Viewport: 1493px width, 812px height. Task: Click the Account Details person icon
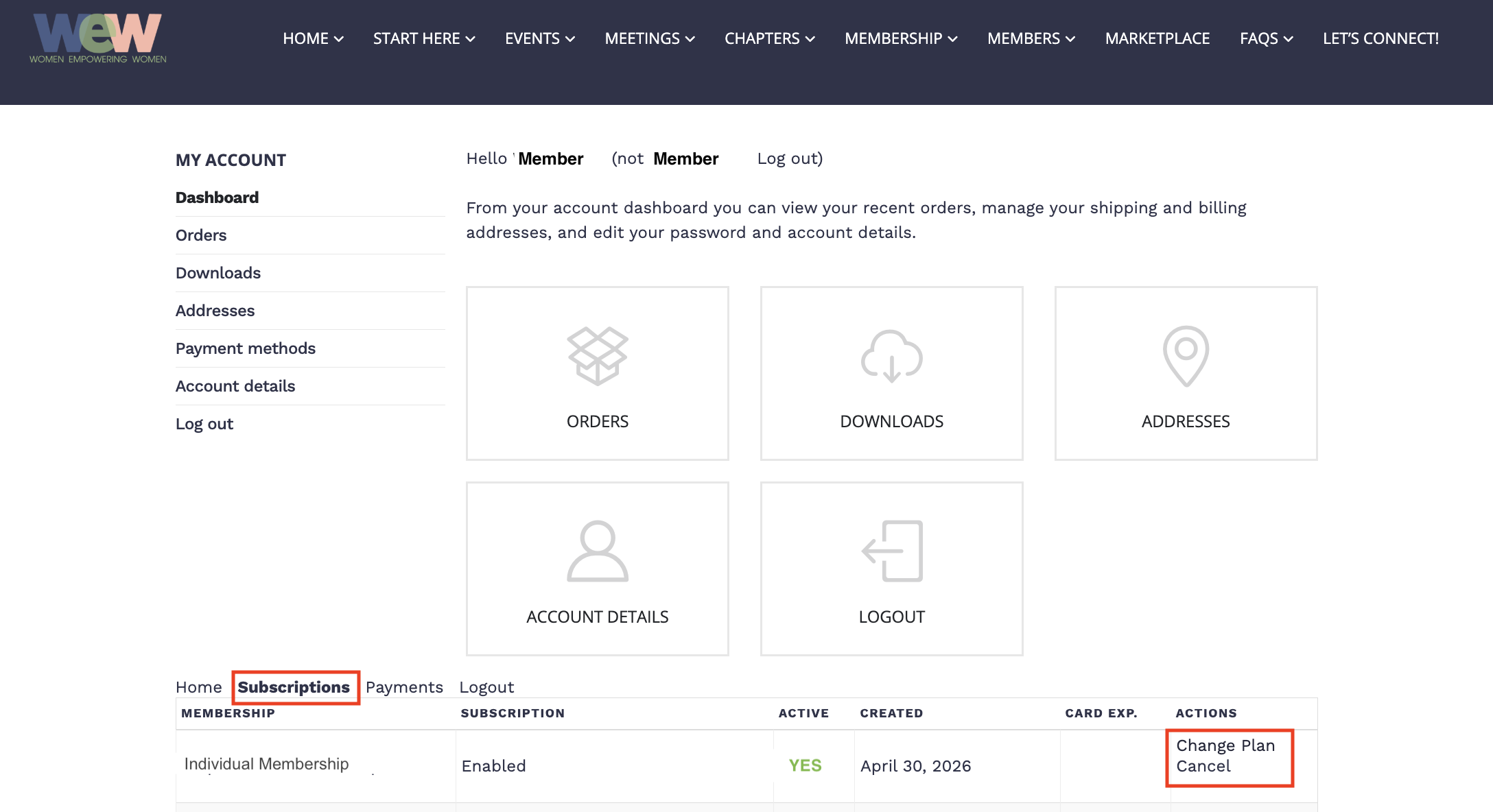[x=598, y=551]
